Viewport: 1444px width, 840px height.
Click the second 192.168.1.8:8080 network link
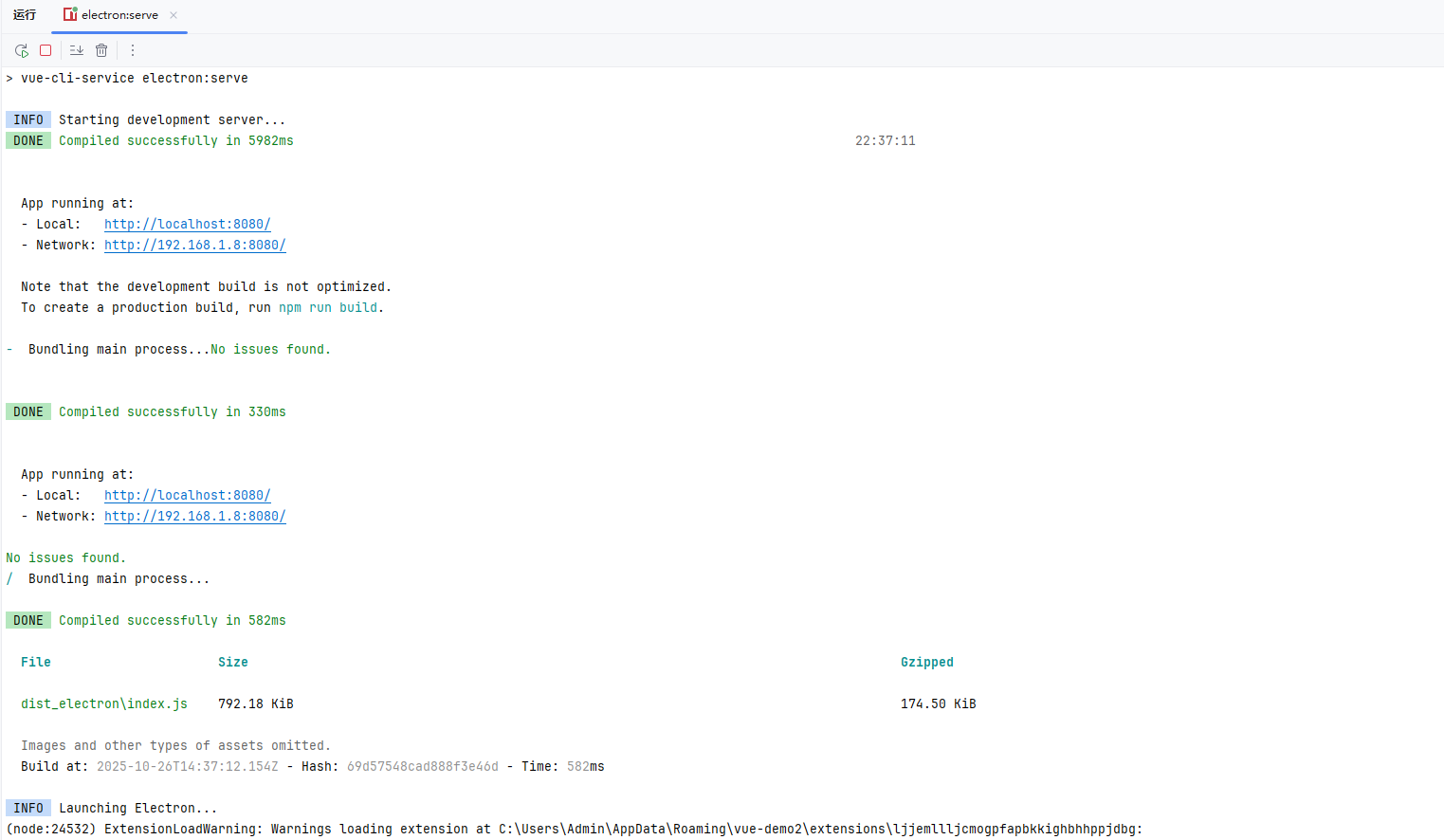click(194, 516)
